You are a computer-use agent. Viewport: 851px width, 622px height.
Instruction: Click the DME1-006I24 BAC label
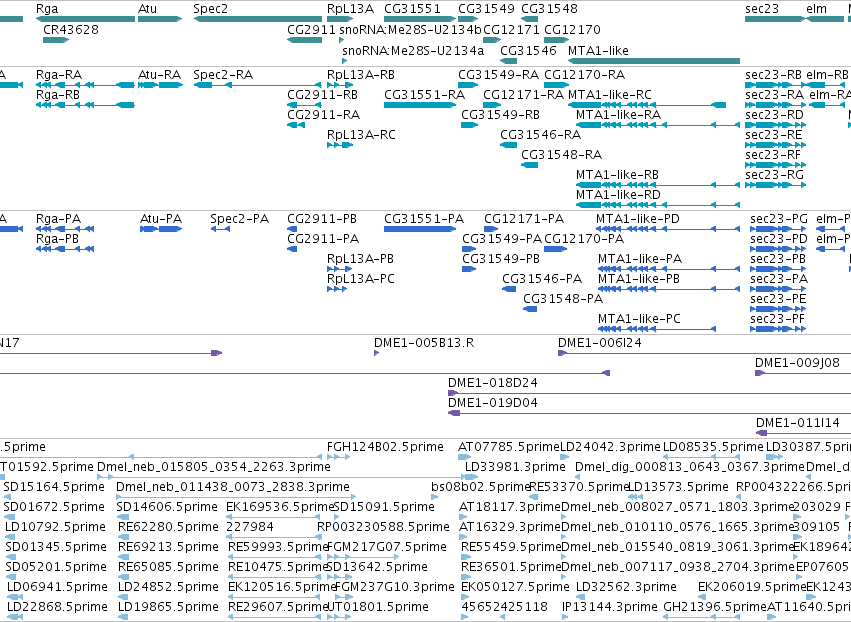(x=600, y=342)
